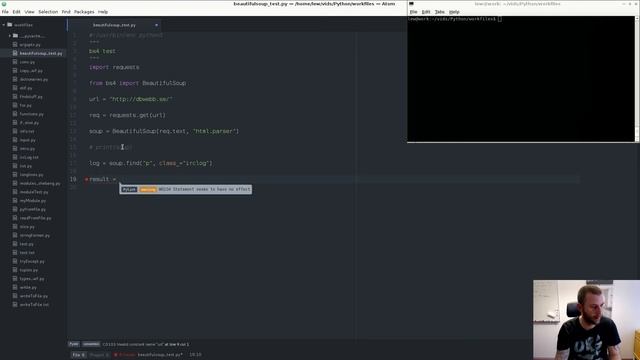Image resolution: width=640 pixels, height=360 pixels.
Task: Click the file icon beside tryExcept.py
Action: pos(15,261)
